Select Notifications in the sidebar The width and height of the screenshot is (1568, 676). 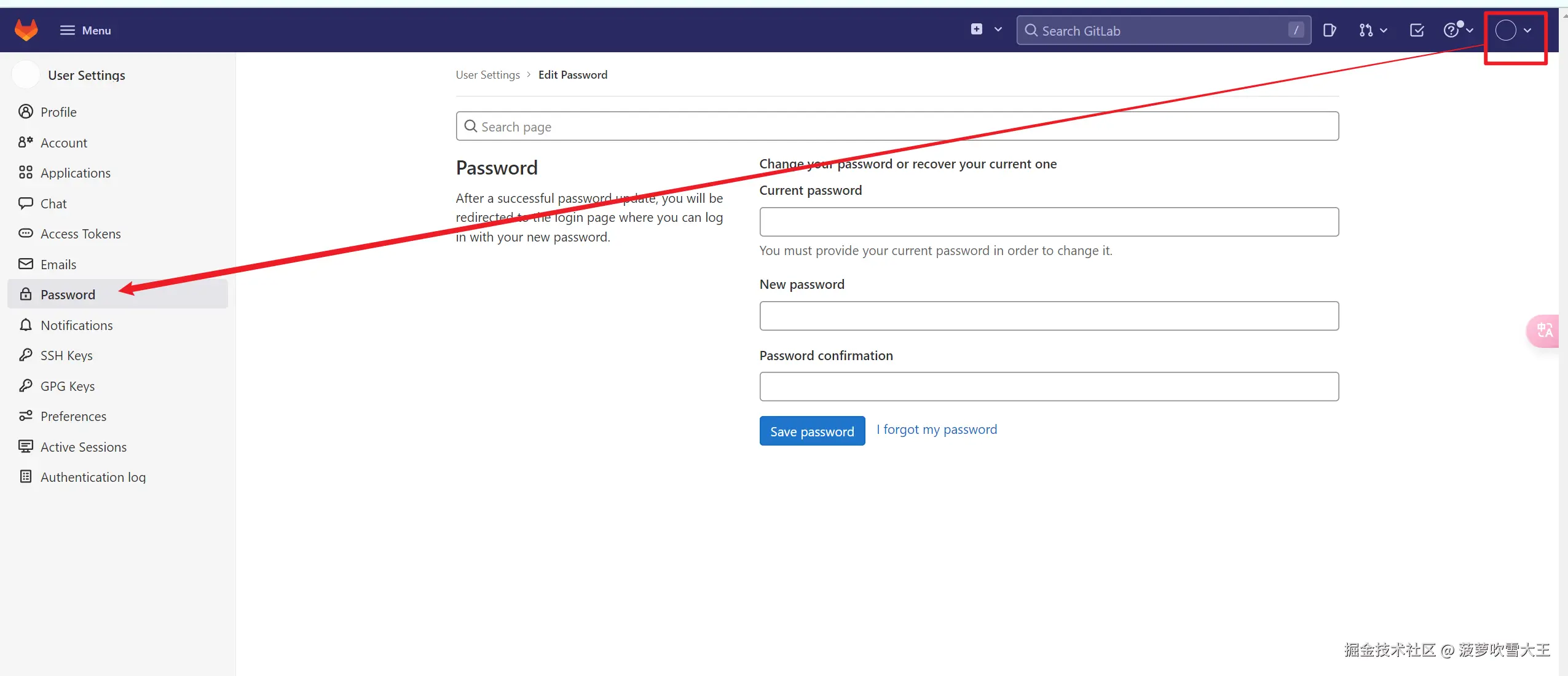click(76, 326)
